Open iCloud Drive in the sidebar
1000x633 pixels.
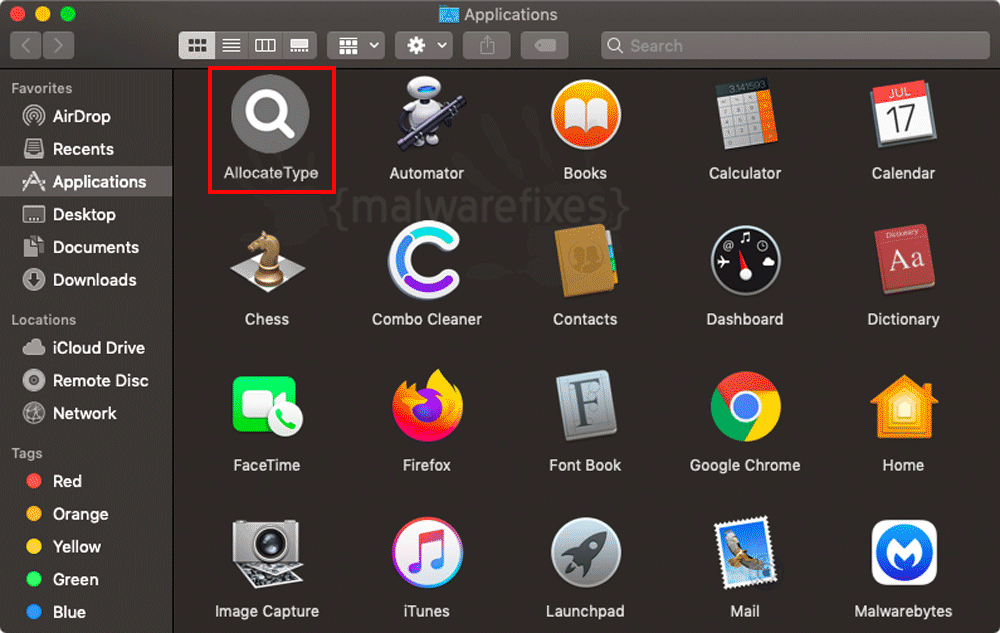(86, 347)
